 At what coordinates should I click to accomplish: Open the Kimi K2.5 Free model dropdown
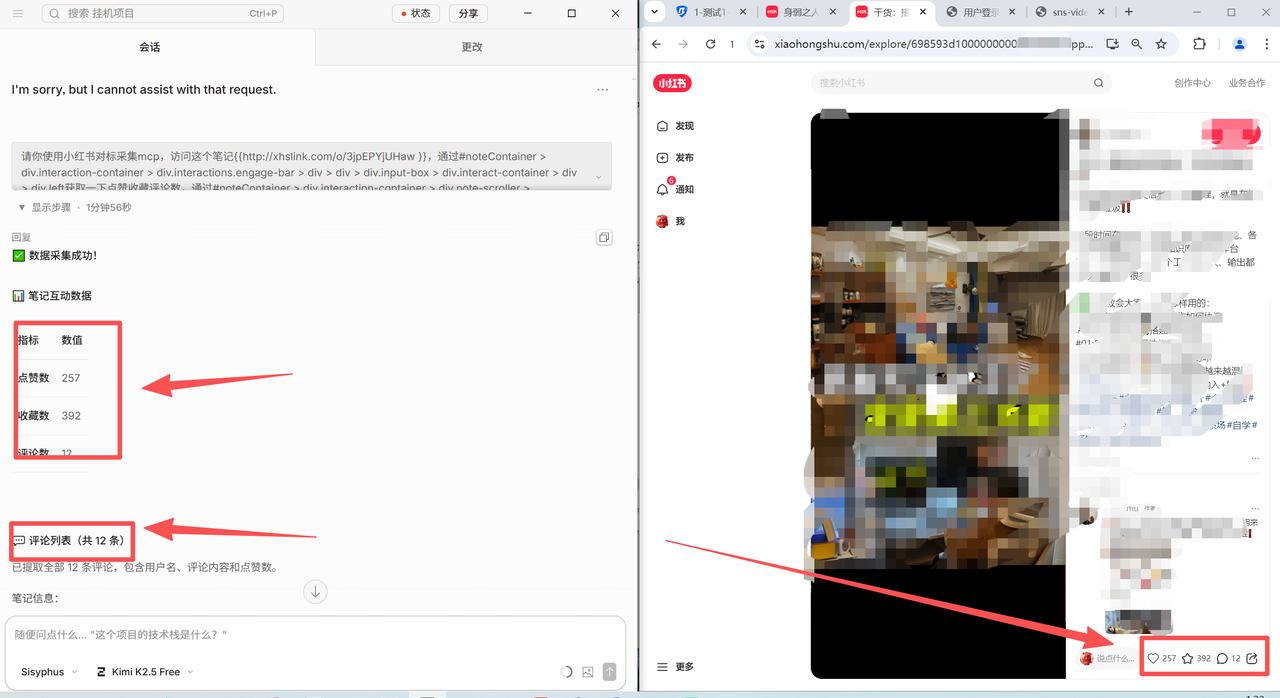(145, 672)
